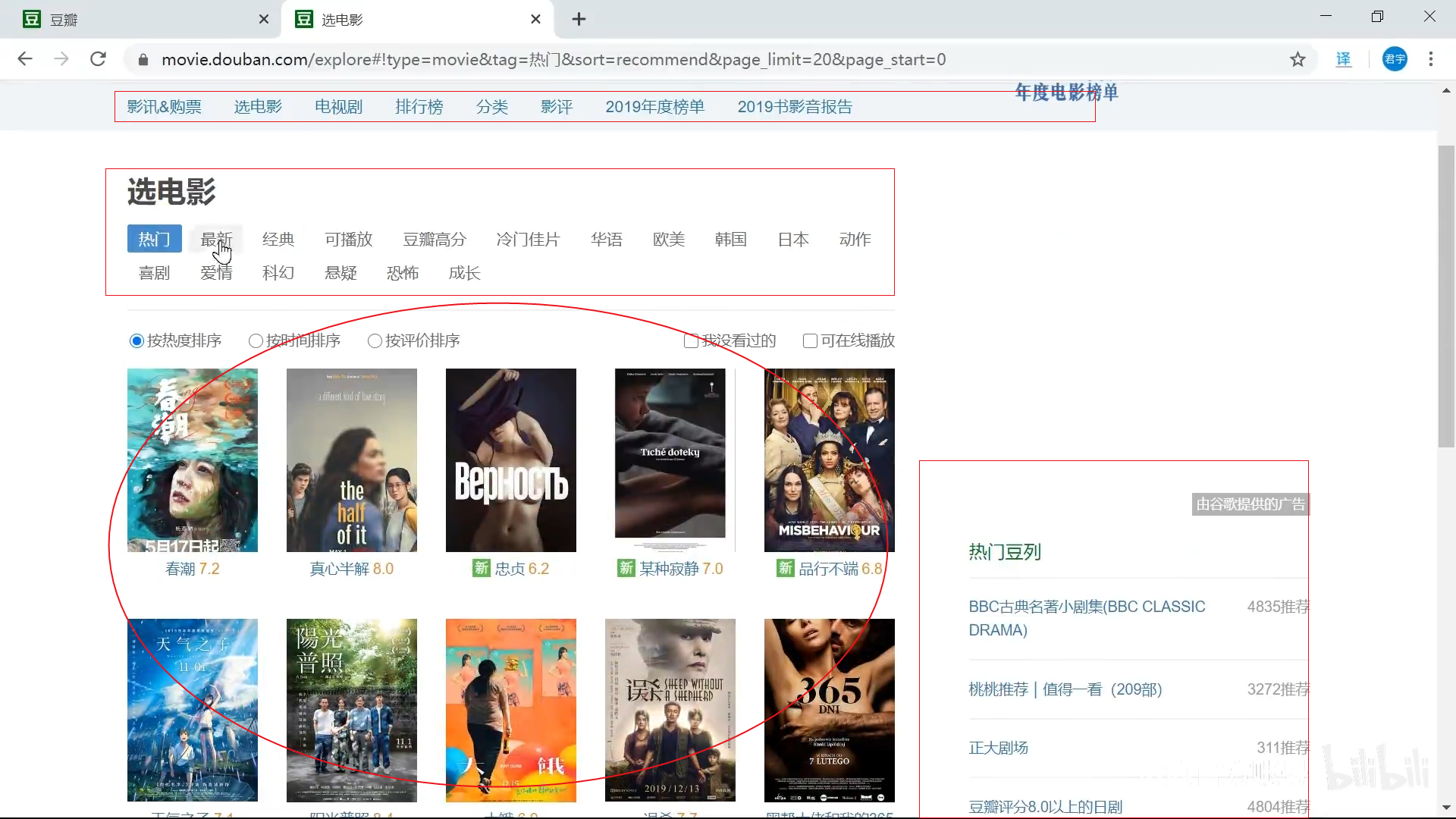Open the Chrome three-dot menu
The height and width of the screenshot is (819, 1456).
point(1431,59)
